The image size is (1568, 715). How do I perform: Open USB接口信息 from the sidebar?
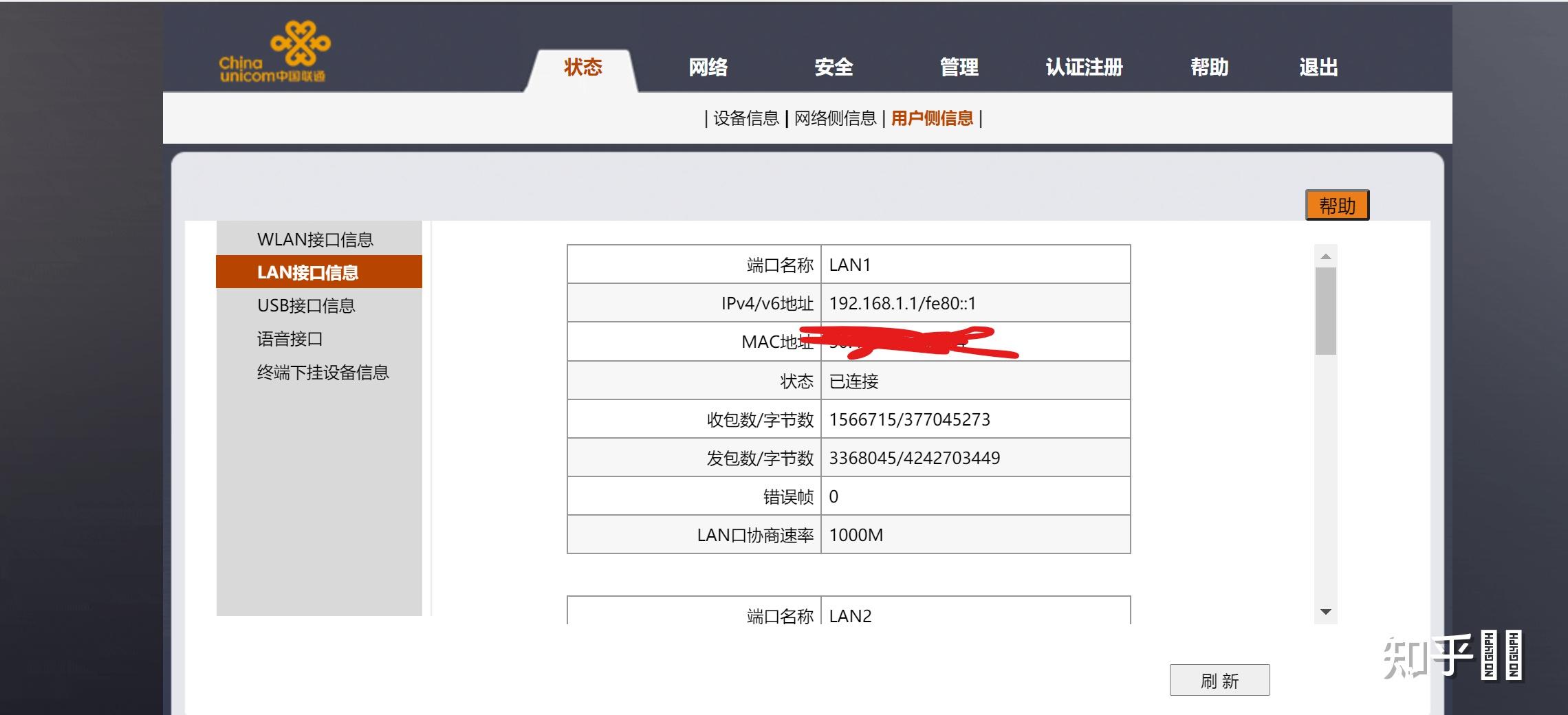coord(306,306)
